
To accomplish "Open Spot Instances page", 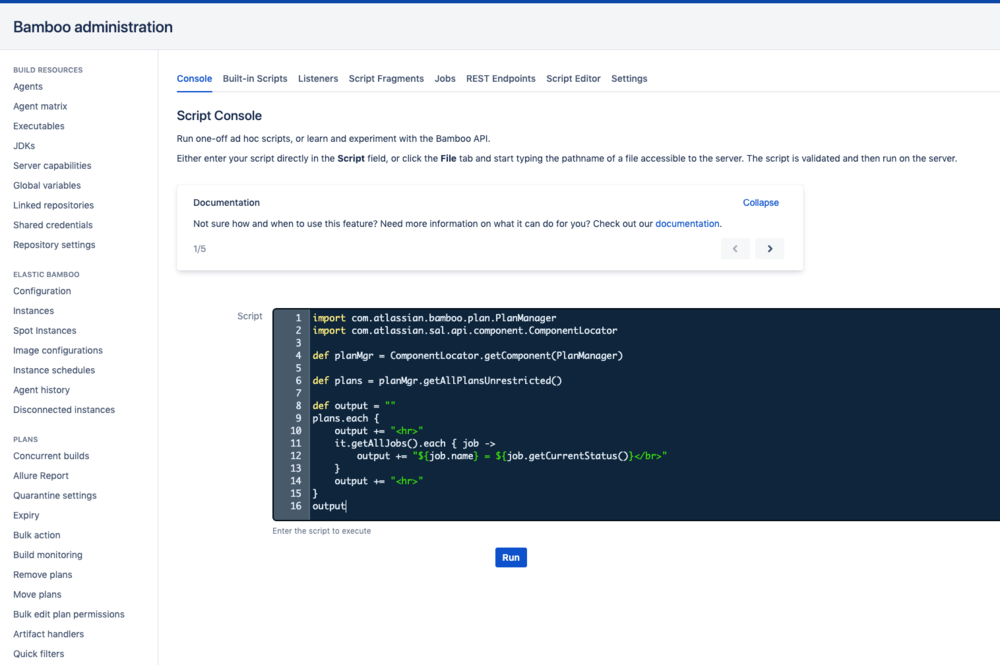I will pos(45,331).
